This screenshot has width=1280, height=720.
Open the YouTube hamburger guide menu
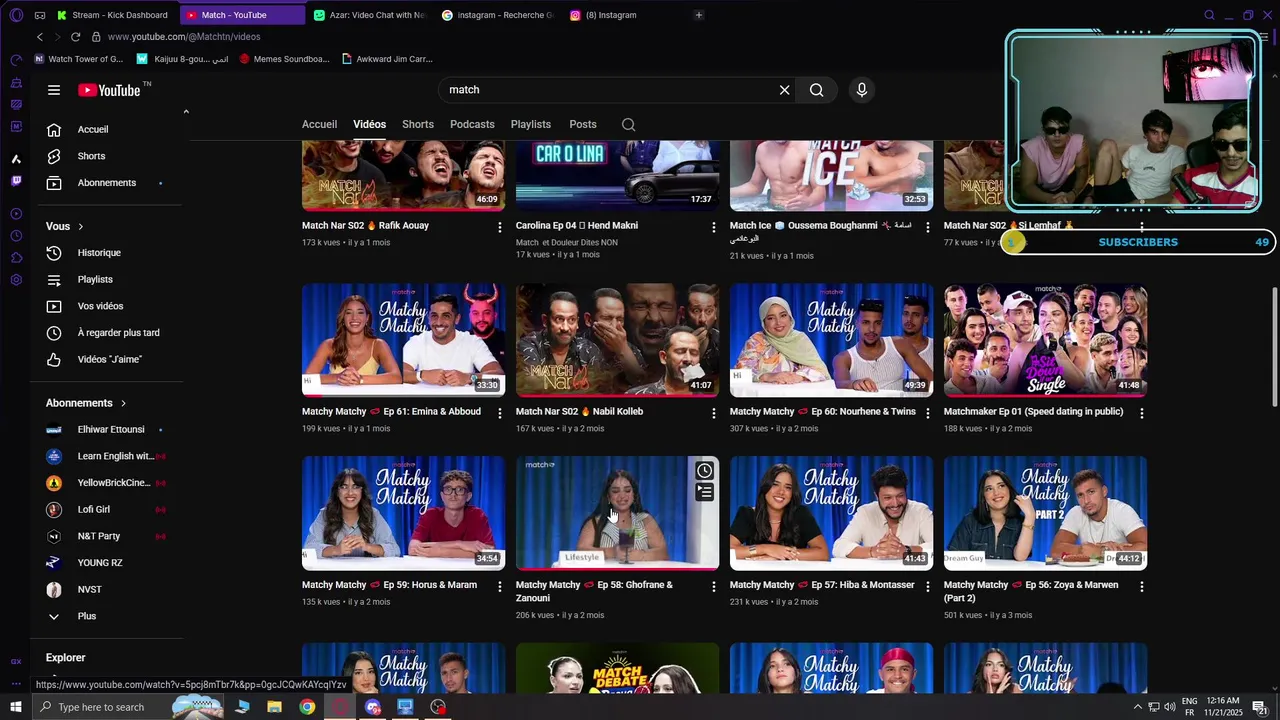coord(54,90)
